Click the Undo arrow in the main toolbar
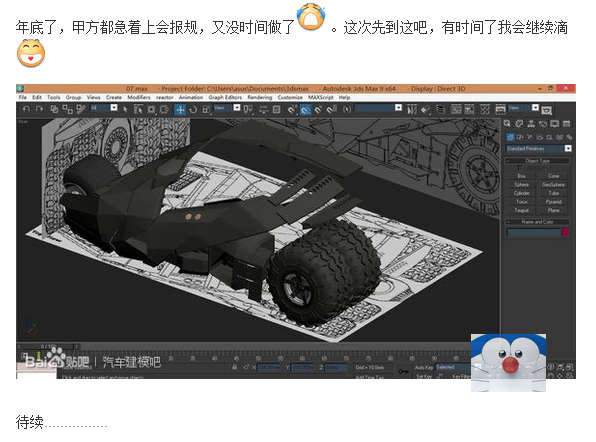 pos(26,109)
